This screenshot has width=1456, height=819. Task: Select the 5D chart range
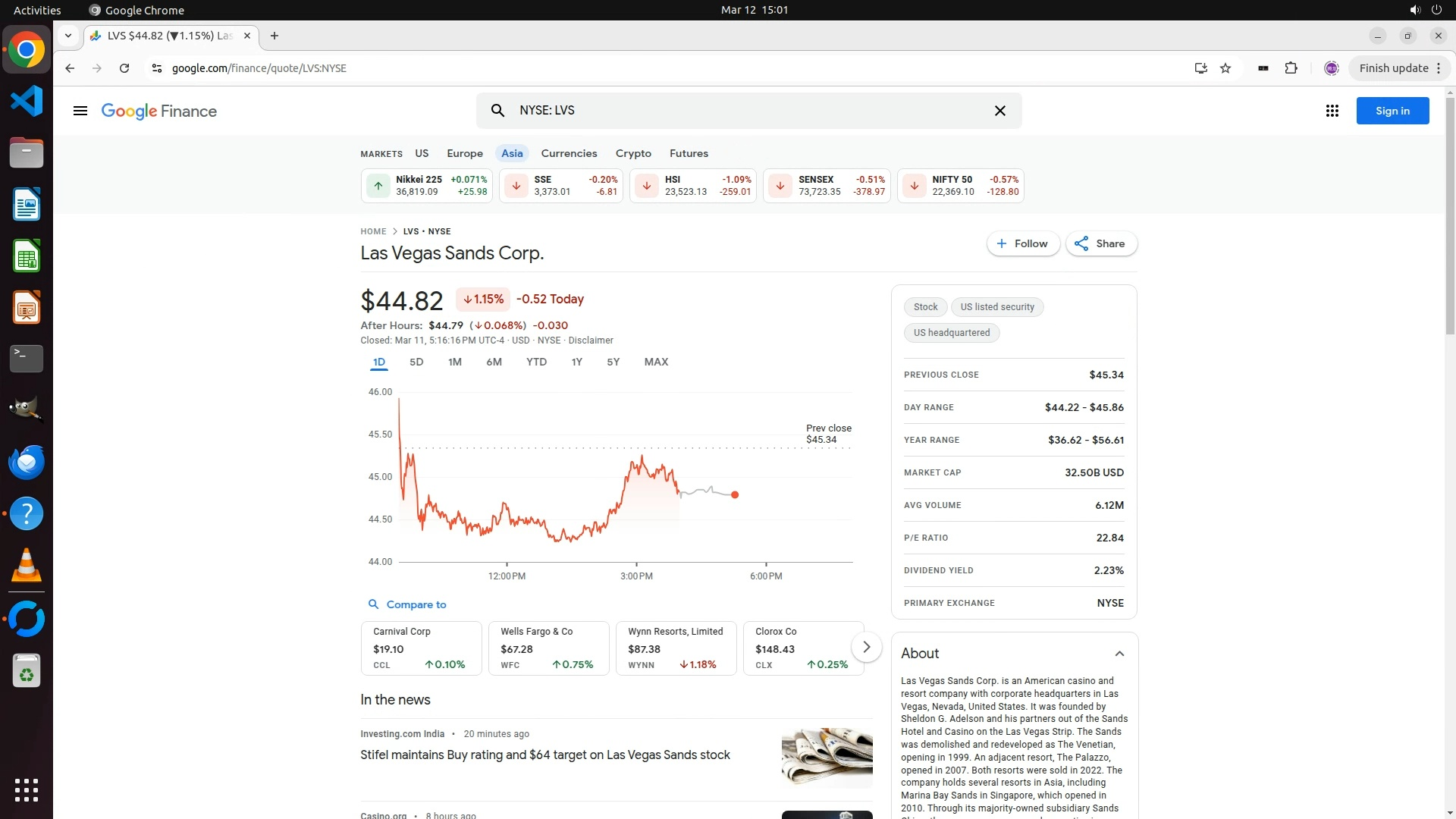416,362
